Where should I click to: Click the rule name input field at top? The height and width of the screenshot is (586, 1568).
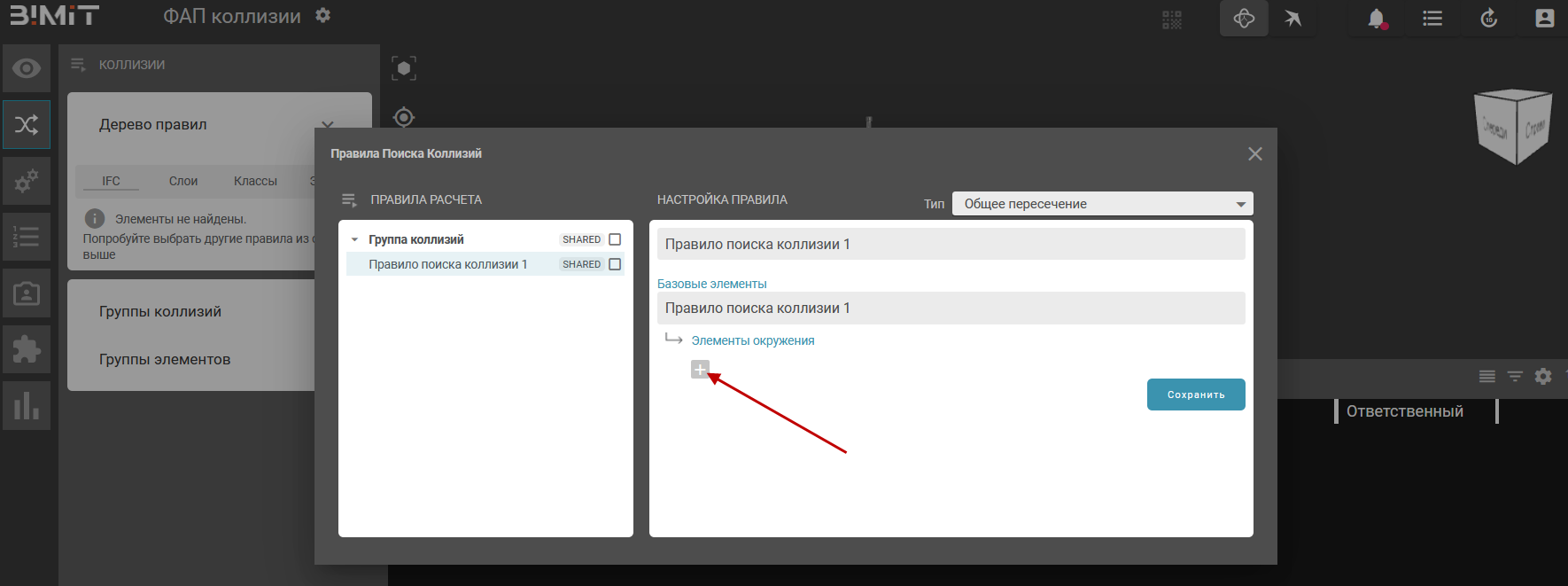coord(951,245)
